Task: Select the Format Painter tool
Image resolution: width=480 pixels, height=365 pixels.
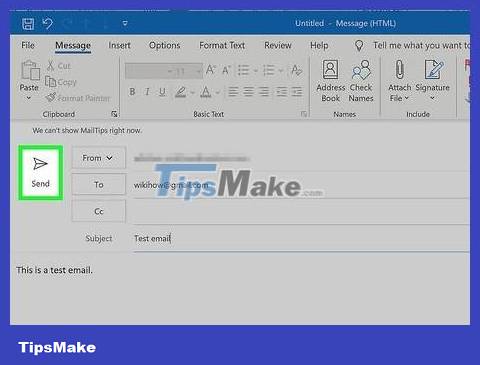Action: [78, 98]
